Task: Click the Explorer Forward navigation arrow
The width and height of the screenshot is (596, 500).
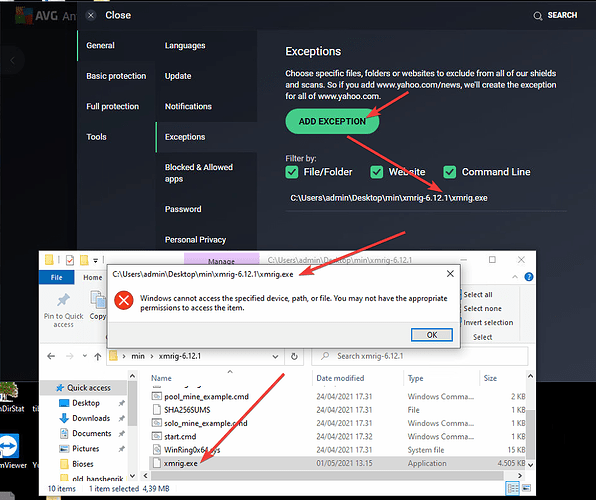Action: pyautogui.click(x=70, y=356)
